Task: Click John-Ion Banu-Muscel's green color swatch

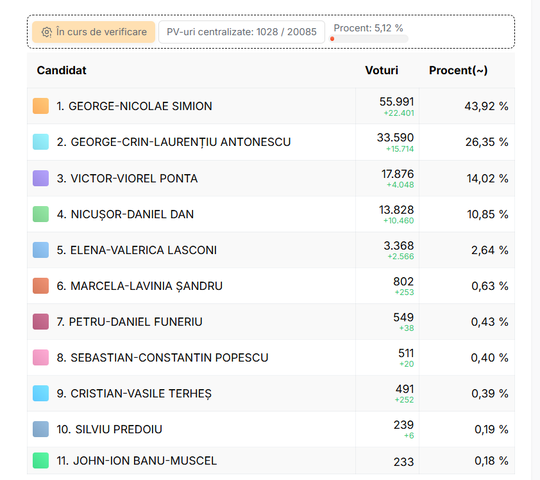Action: click(41, 461)
